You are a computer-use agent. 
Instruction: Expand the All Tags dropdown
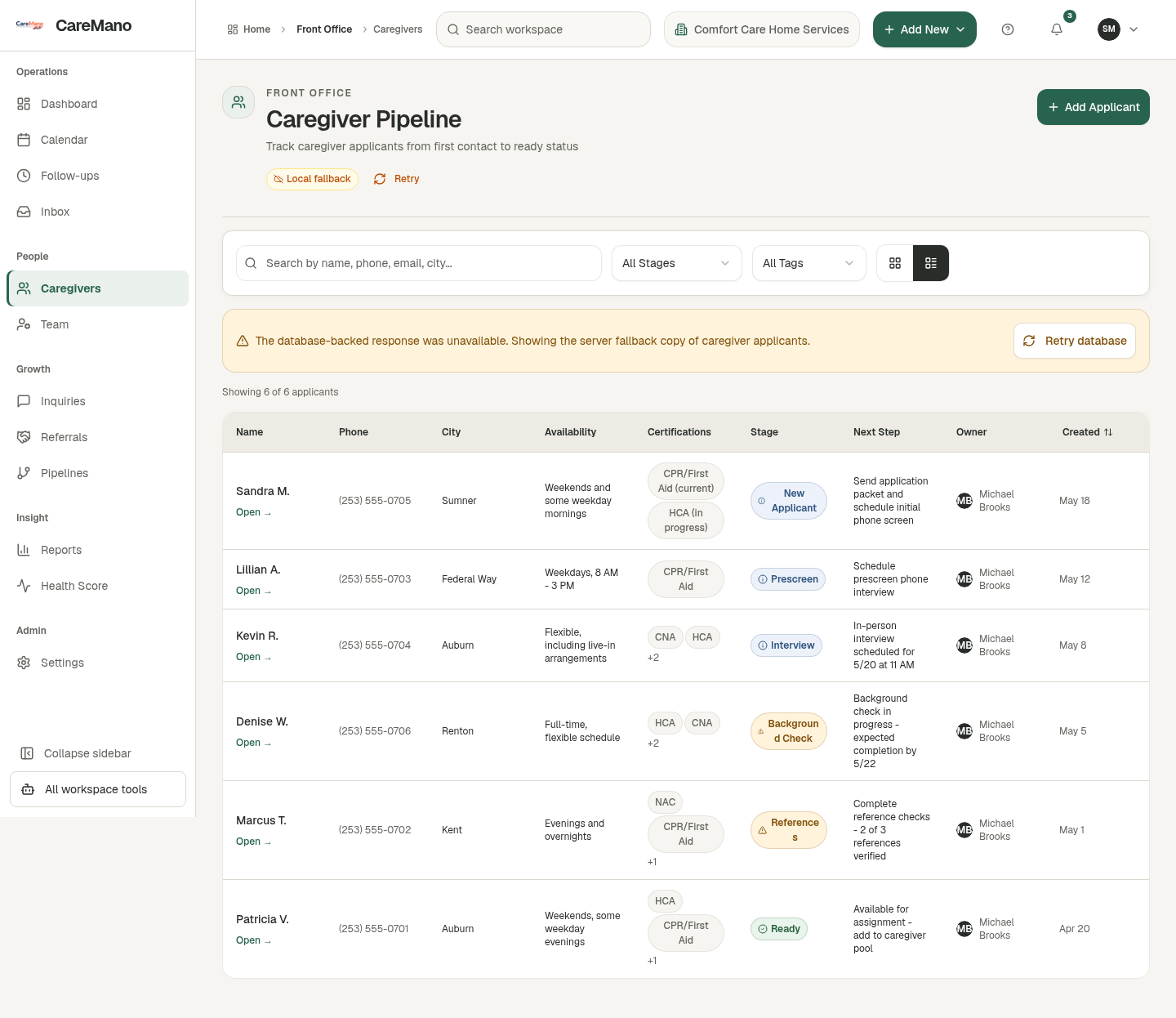point(808,263)
